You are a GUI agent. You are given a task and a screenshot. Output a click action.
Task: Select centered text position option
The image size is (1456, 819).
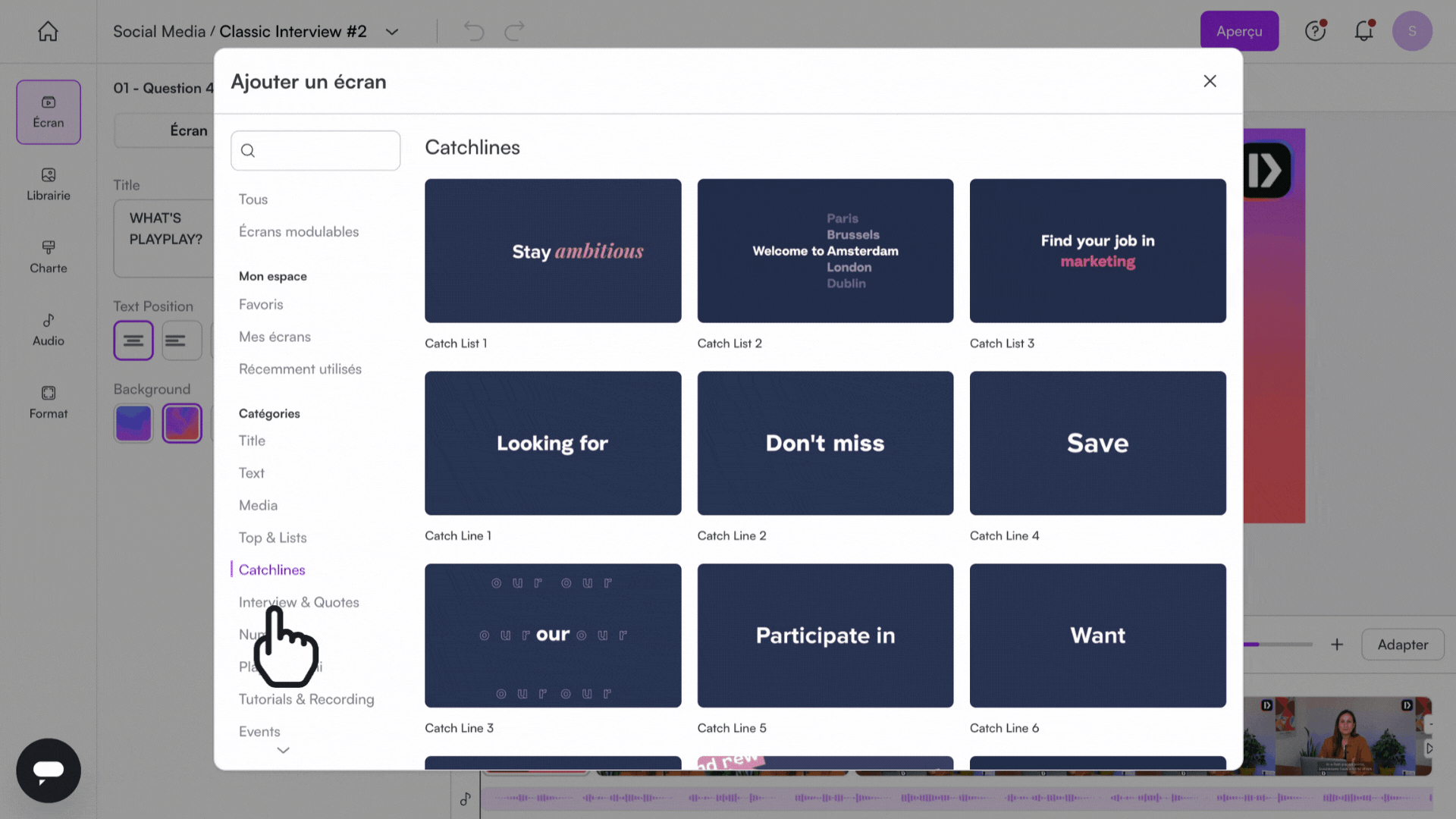(x=133, y=340)
